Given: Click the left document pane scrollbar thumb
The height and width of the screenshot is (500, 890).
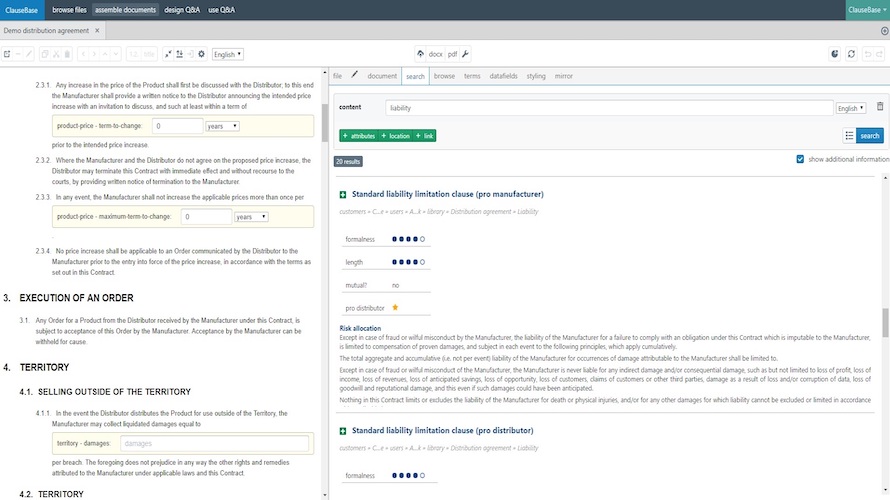Looking at the screenshot, I should click(325, 123).
